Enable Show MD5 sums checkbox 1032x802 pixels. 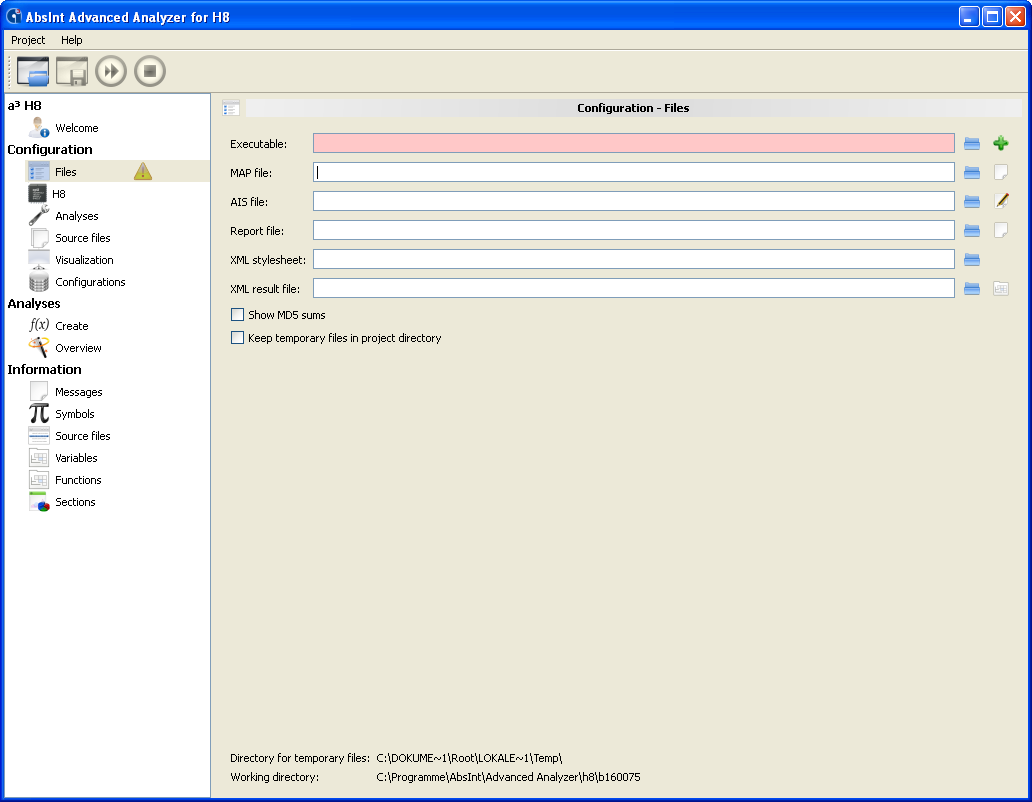point(238,315)
